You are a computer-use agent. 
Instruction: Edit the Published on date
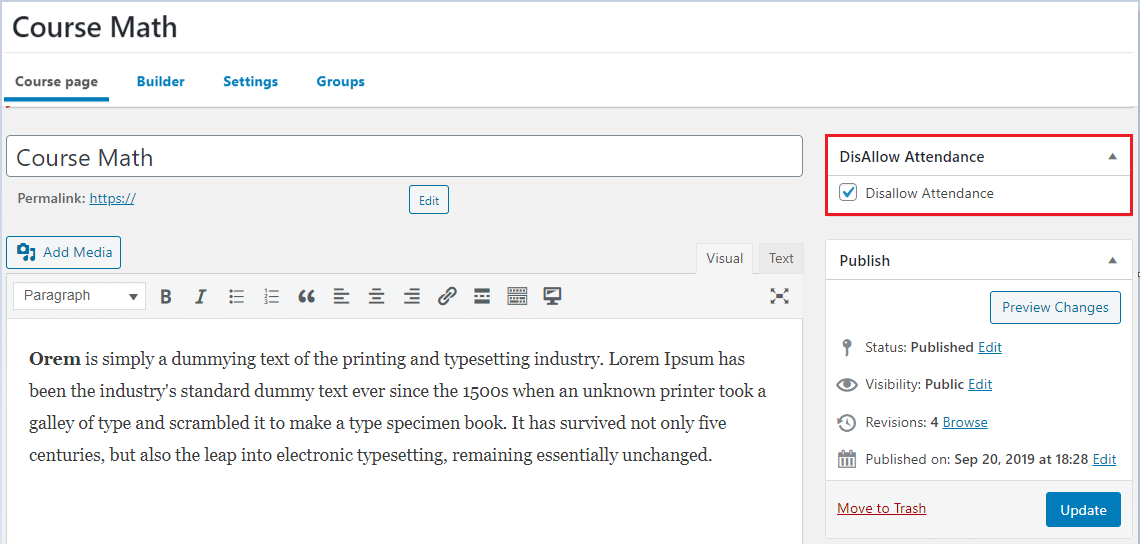pyautogui.click(x=1104, y=459)
